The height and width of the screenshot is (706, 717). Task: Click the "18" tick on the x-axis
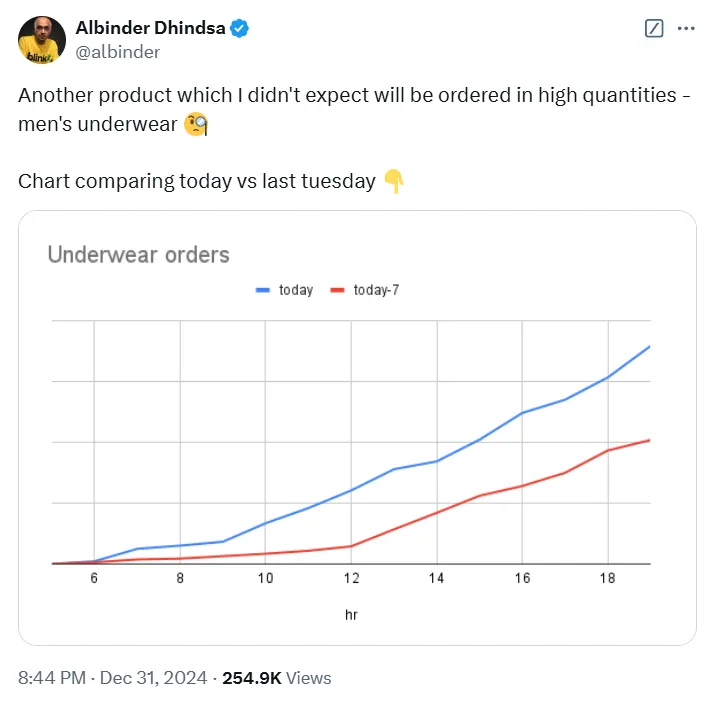pos(607,578)
